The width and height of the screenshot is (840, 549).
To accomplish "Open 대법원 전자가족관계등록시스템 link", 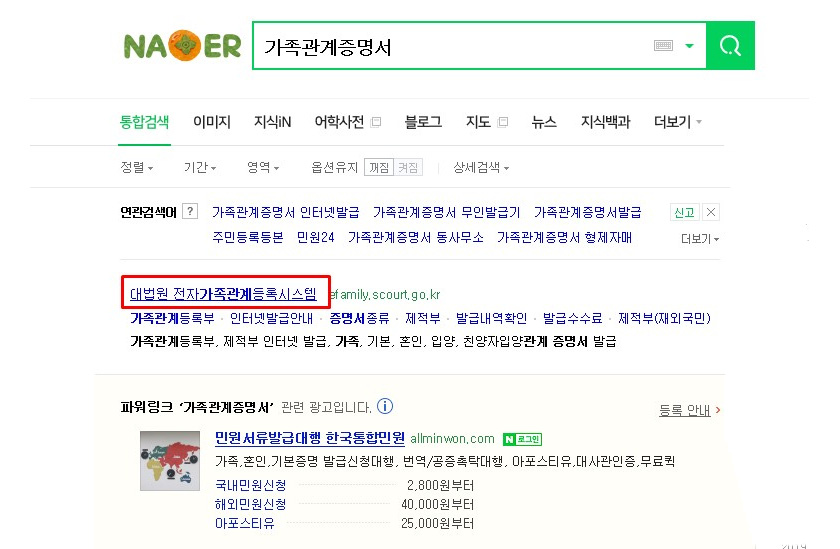I will 223,294.
